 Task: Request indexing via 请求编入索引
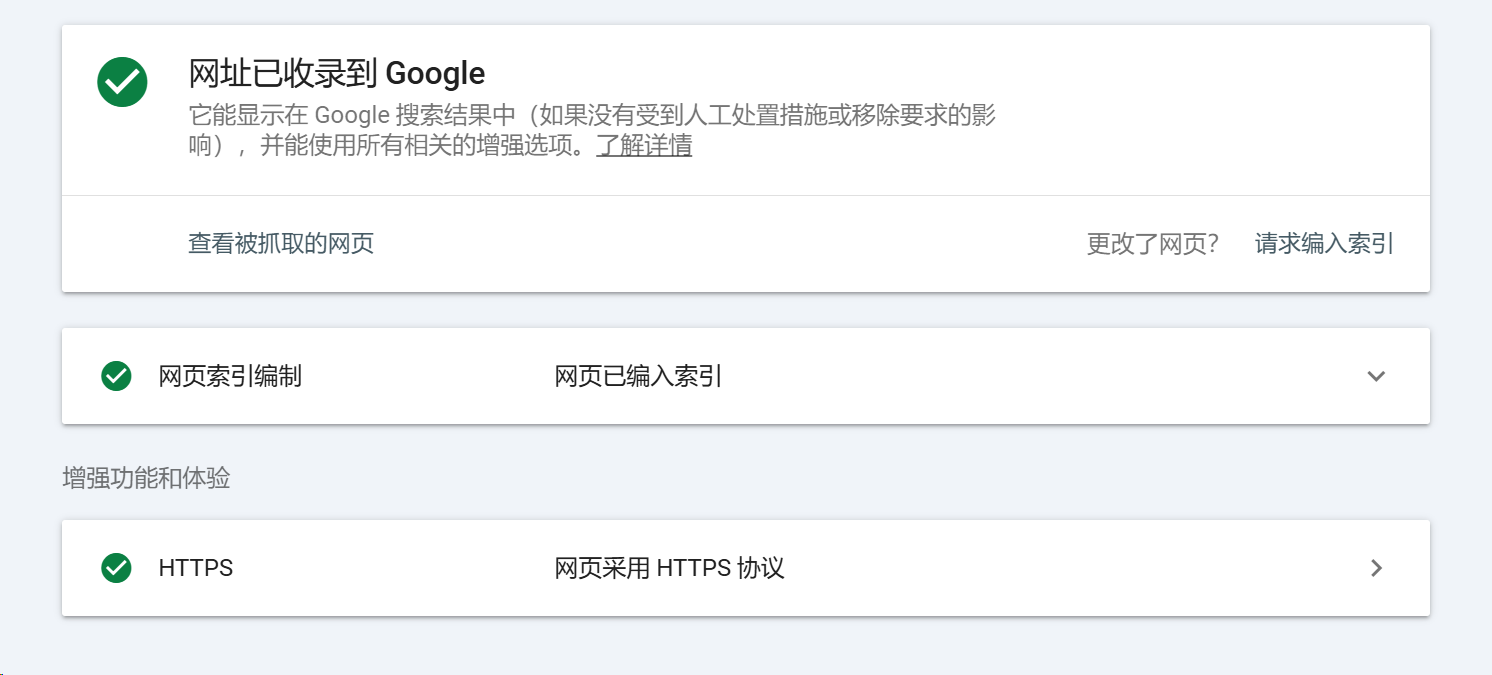[1322, 243]
